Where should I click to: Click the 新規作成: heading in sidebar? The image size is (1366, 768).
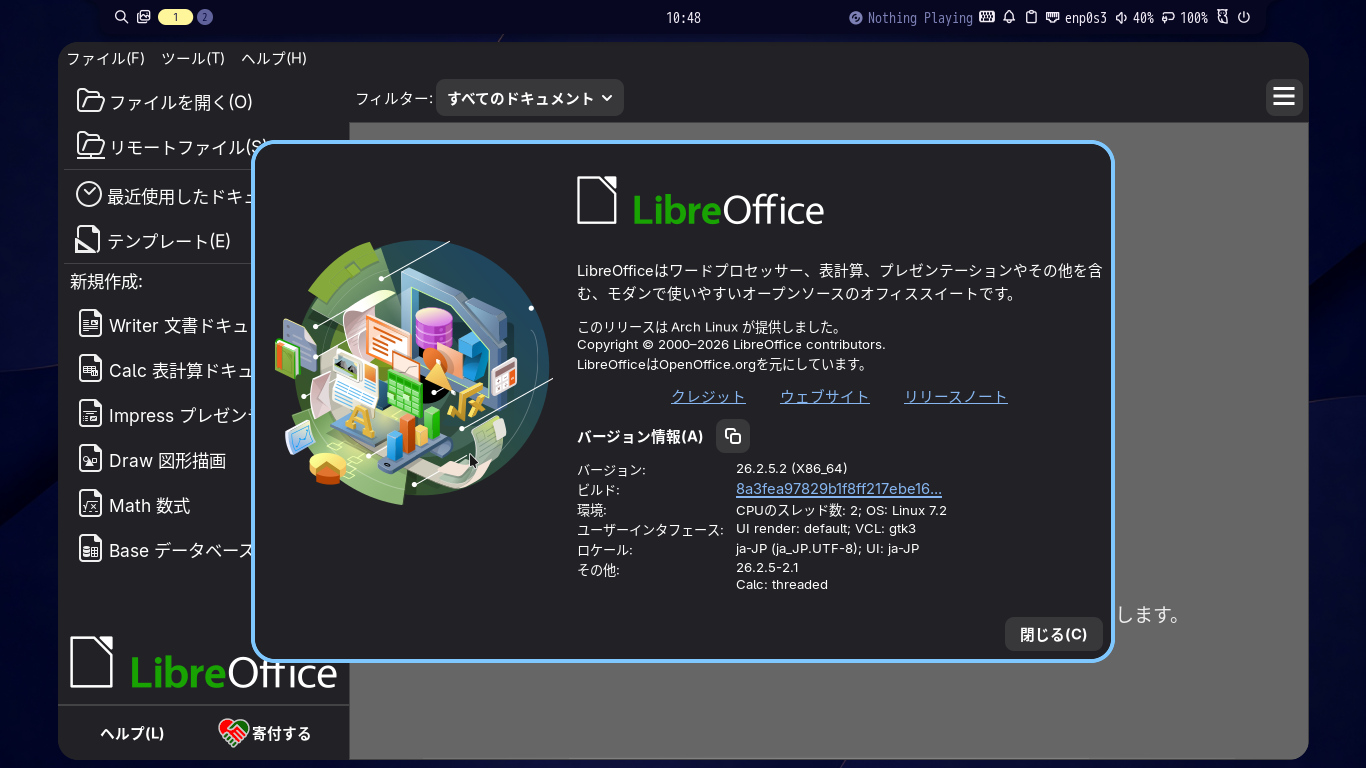click(x=106, y=282)
